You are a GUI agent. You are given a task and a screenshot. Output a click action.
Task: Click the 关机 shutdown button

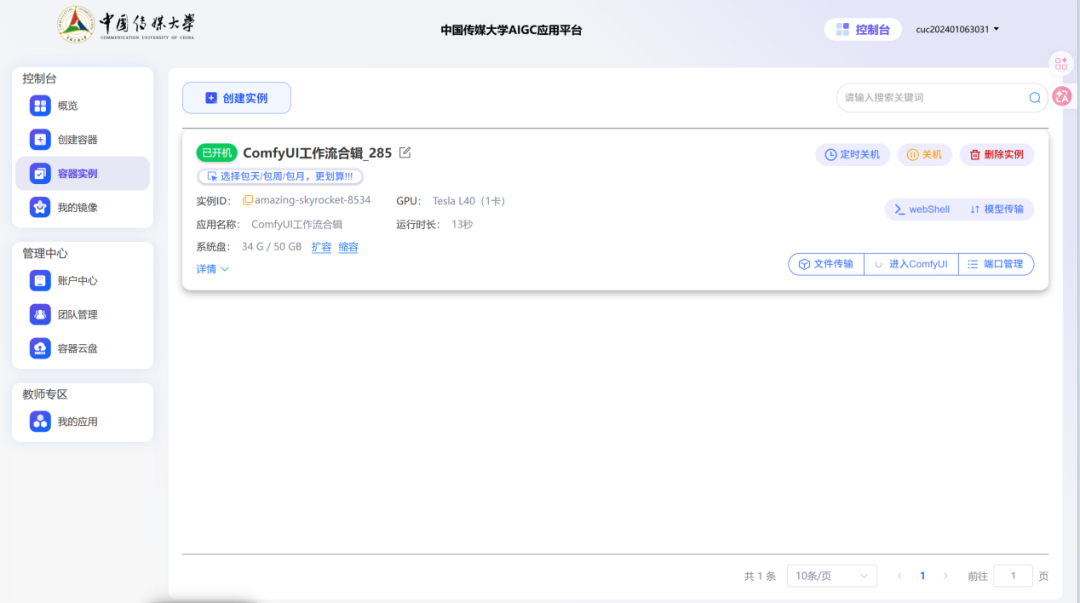pyautogui.click(x=924, y=154)
